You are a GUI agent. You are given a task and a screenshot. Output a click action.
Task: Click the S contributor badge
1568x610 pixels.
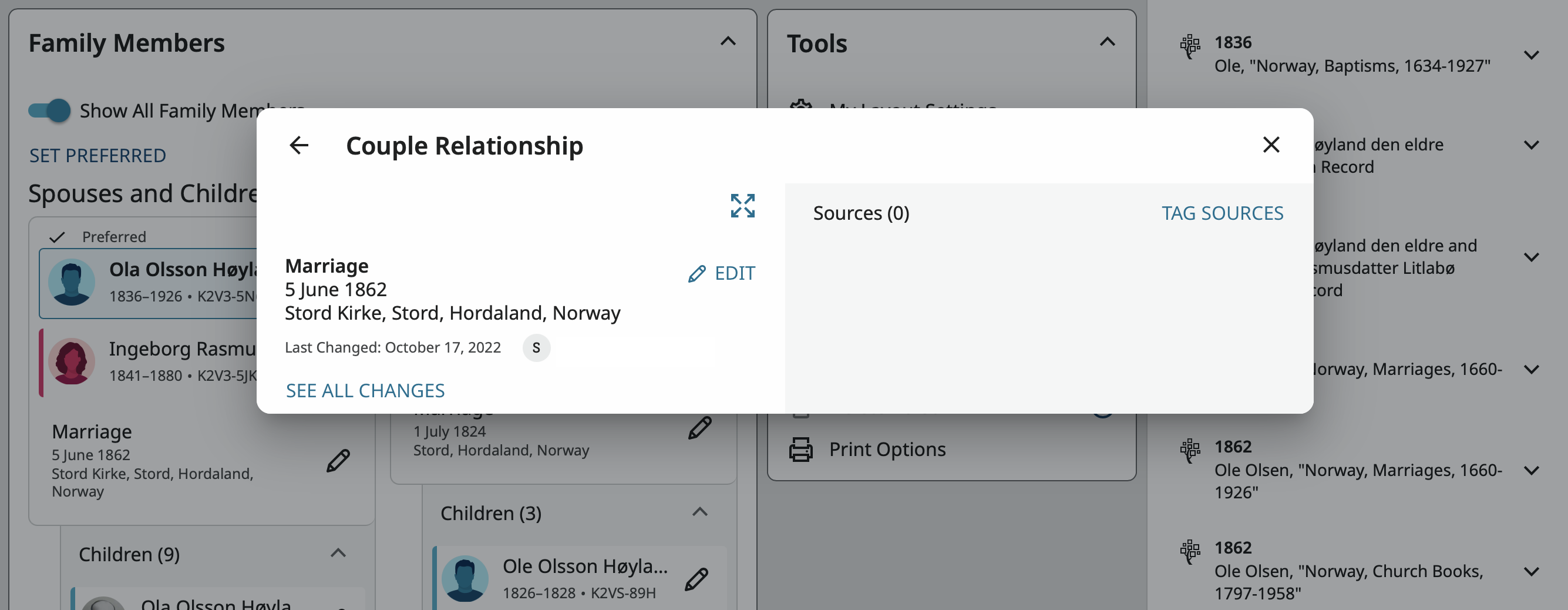[x=536, y=348]
